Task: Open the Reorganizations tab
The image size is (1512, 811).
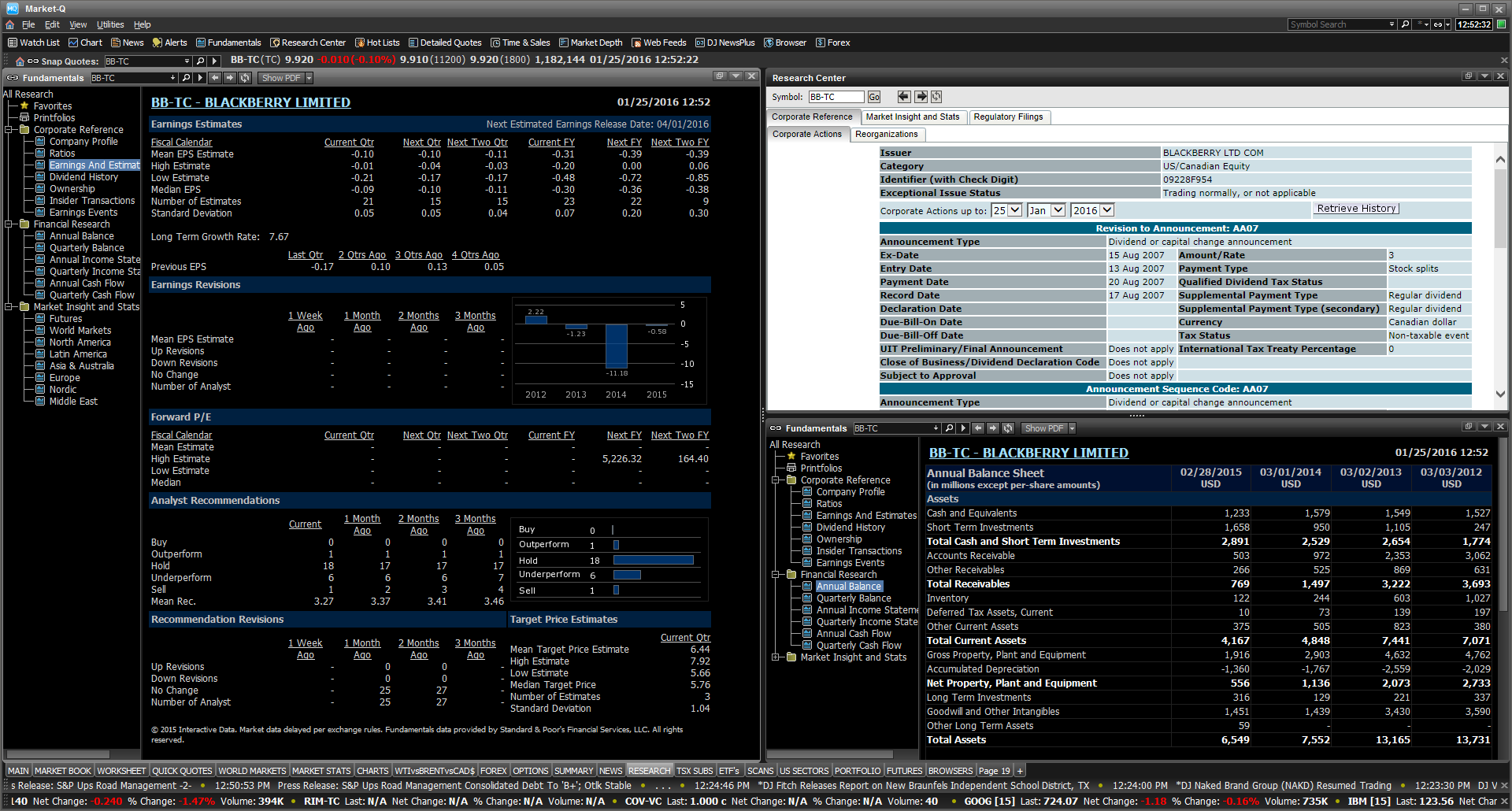Action: pyautogui.click(x=887, y=134)
